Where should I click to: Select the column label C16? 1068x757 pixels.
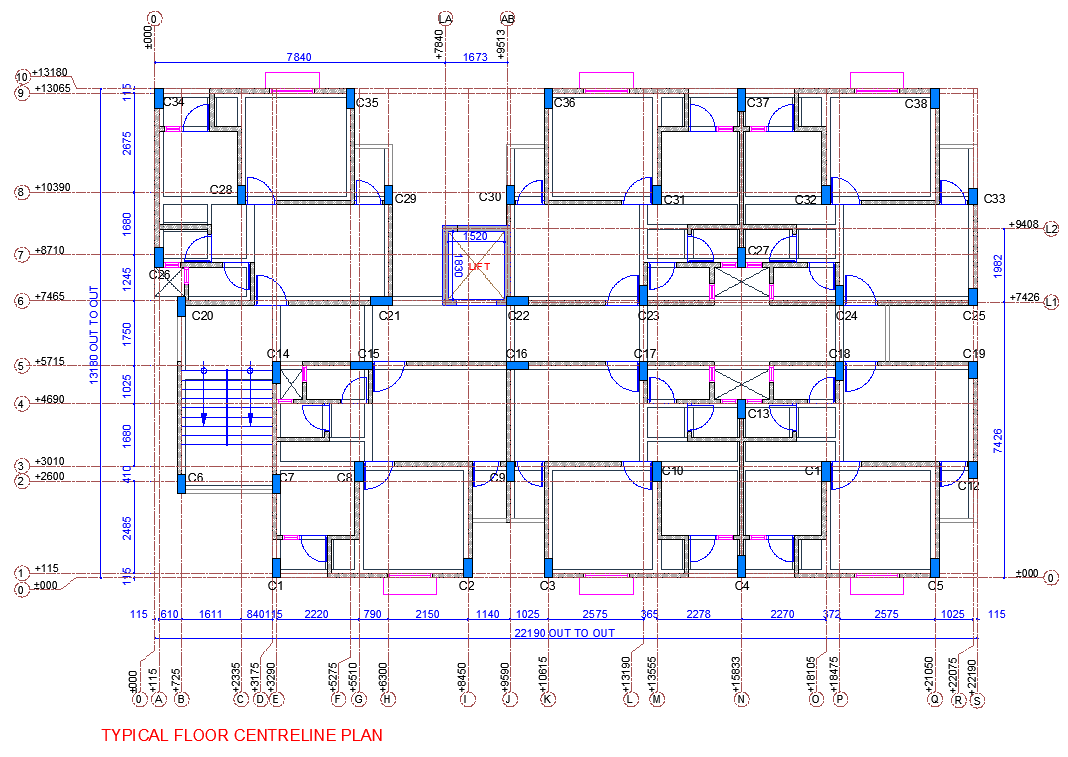(516, 354)
